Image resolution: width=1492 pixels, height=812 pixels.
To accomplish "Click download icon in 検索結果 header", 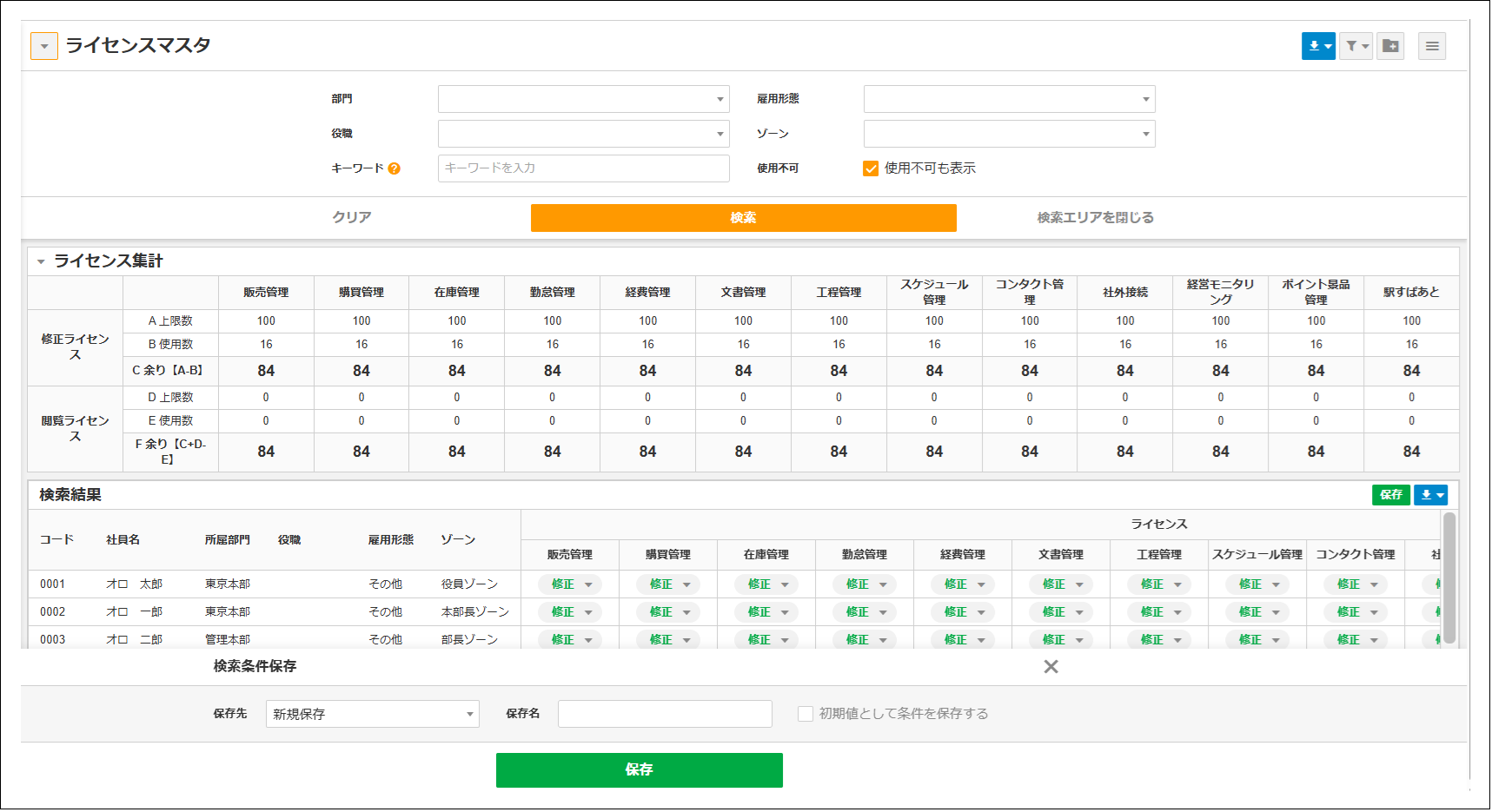I will point(1430,495).
